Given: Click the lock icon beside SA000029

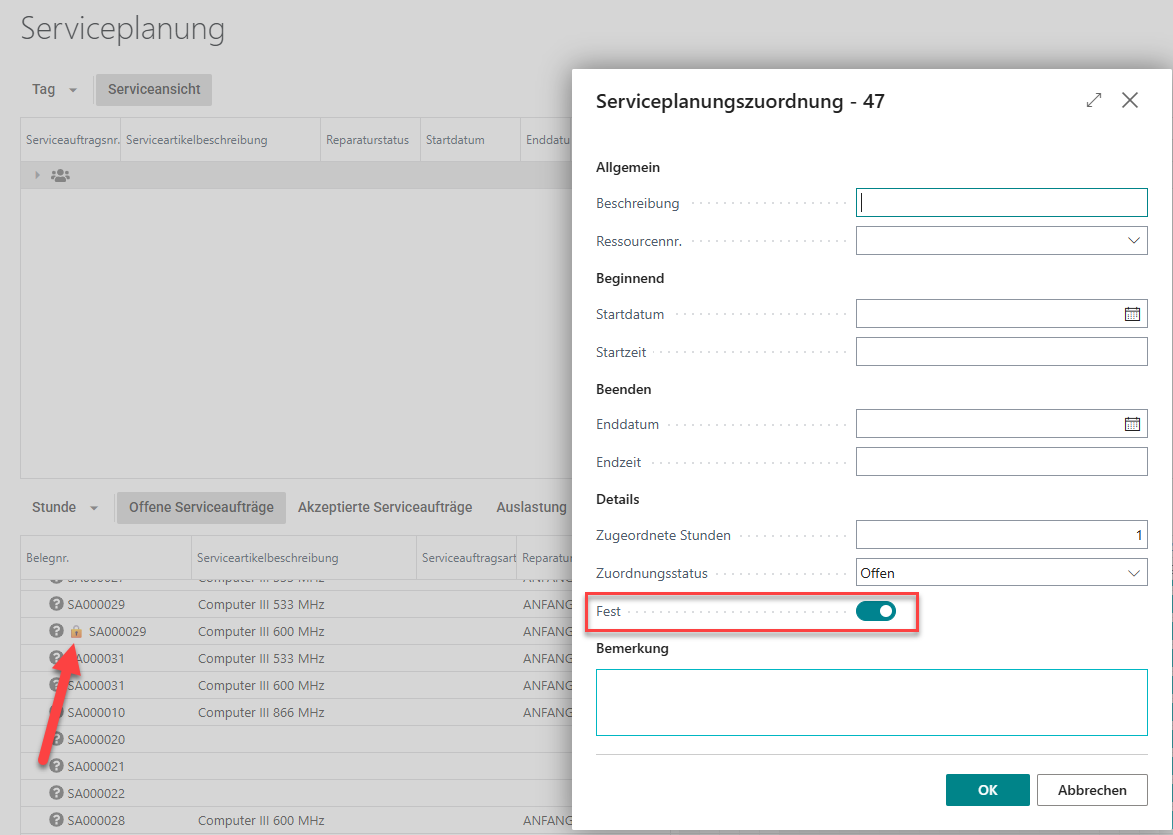Looking at the screenshot, I should coord(76,631).
